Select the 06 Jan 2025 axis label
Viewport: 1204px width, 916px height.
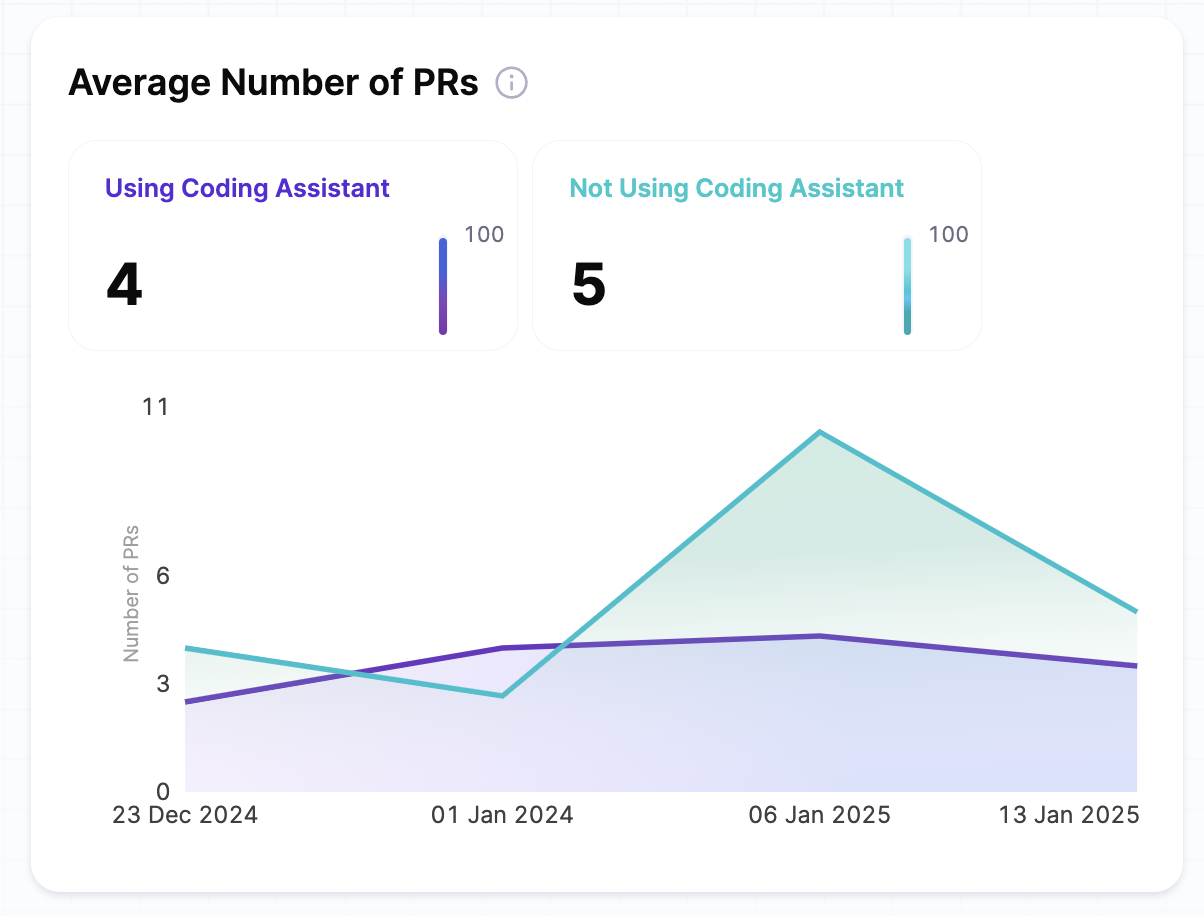[x=819, y=815]
